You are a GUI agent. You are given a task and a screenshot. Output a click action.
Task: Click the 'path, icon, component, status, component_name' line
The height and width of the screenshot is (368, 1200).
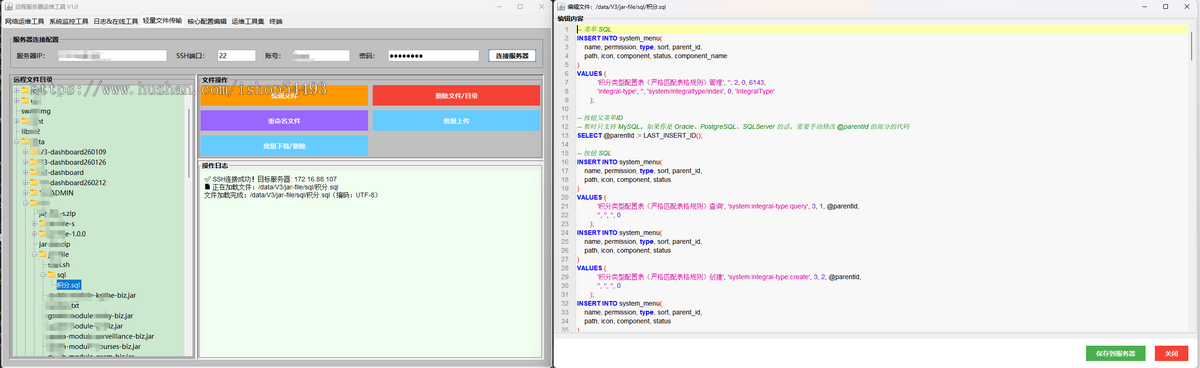click(656, 56)
